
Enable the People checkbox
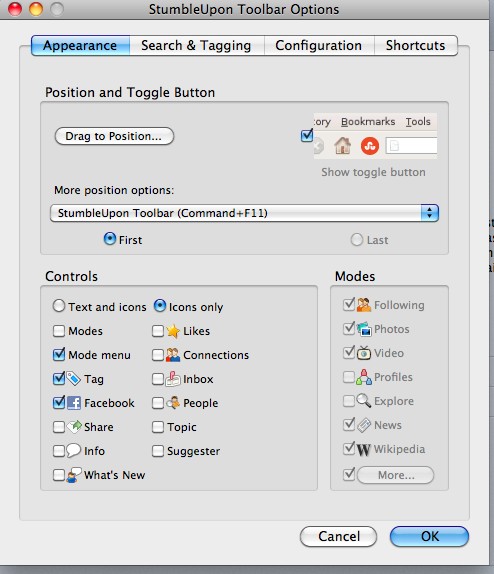[x=158, y=403]
